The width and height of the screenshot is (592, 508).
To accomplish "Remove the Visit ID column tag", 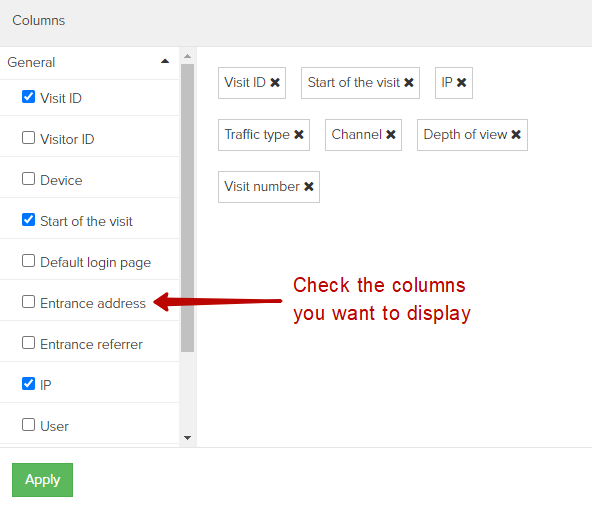I will 275,82.
